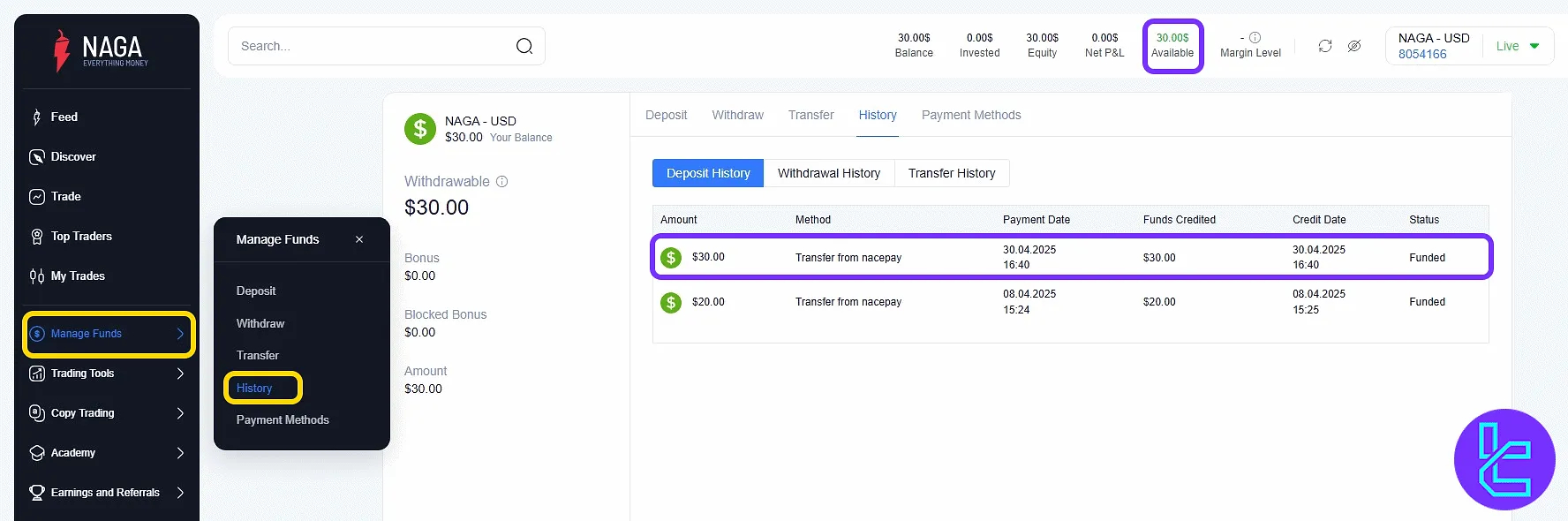Click the Status column header
Image resolution: width=1568 pixels, height=521 pixels.
(1424, 220)
